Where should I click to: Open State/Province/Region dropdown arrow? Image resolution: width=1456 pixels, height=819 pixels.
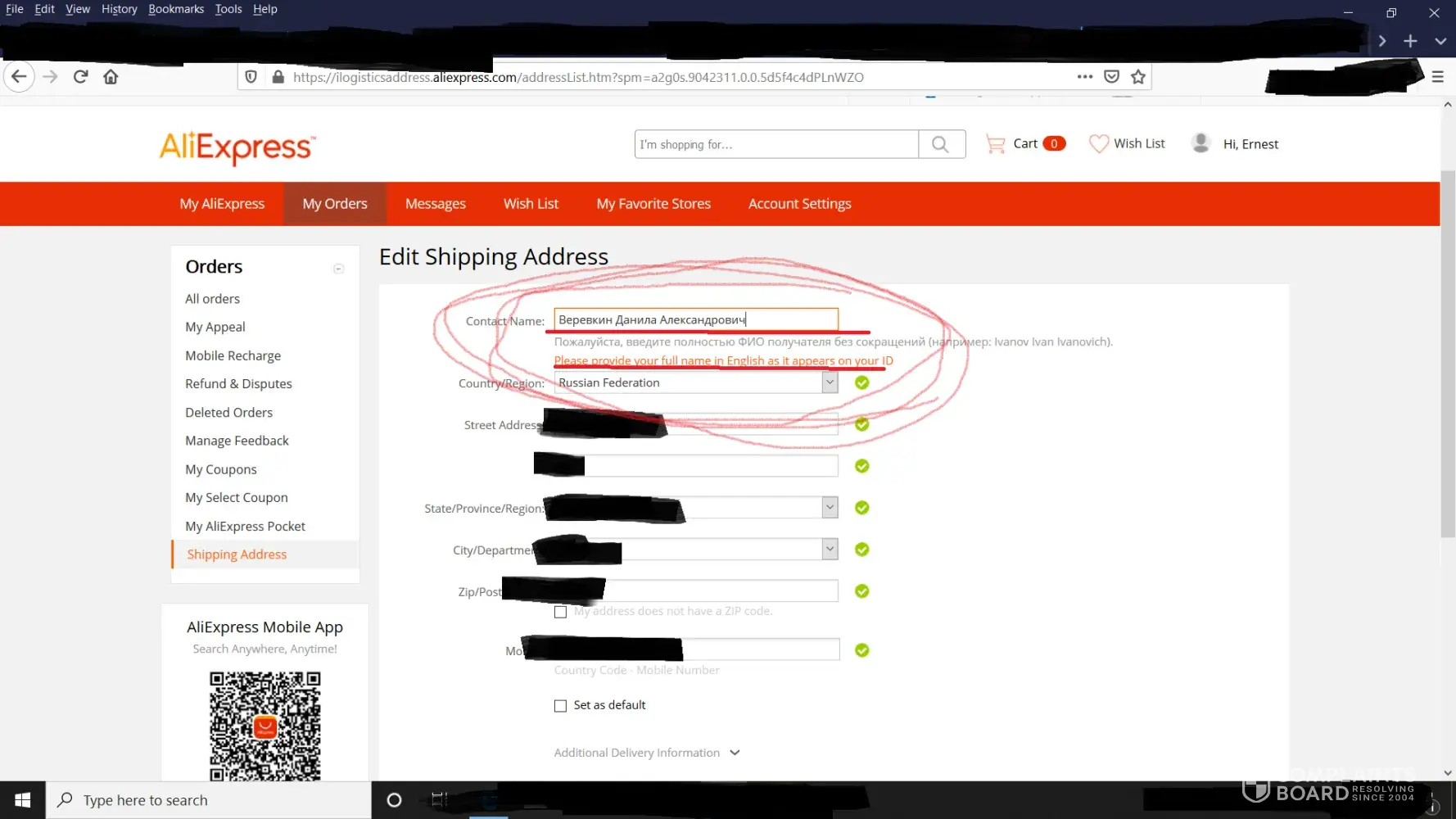[830, 508]
